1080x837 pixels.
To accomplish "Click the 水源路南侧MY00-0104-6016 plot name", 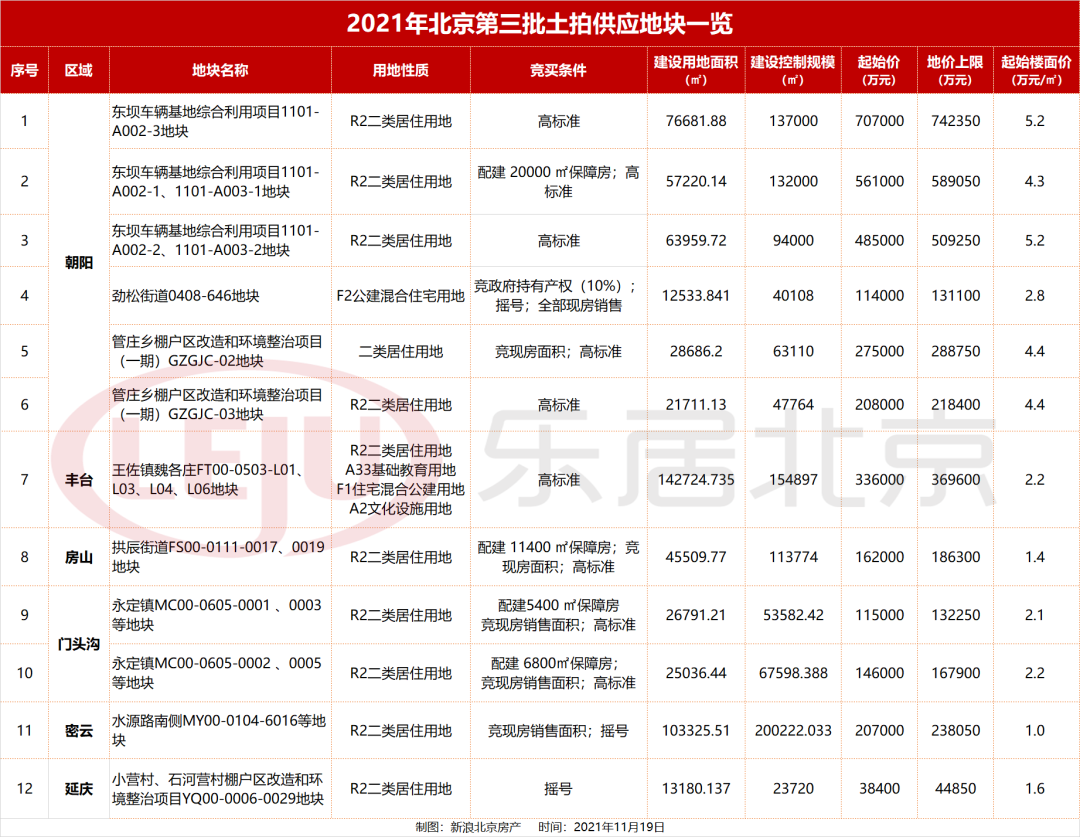I will pos(218,731).
